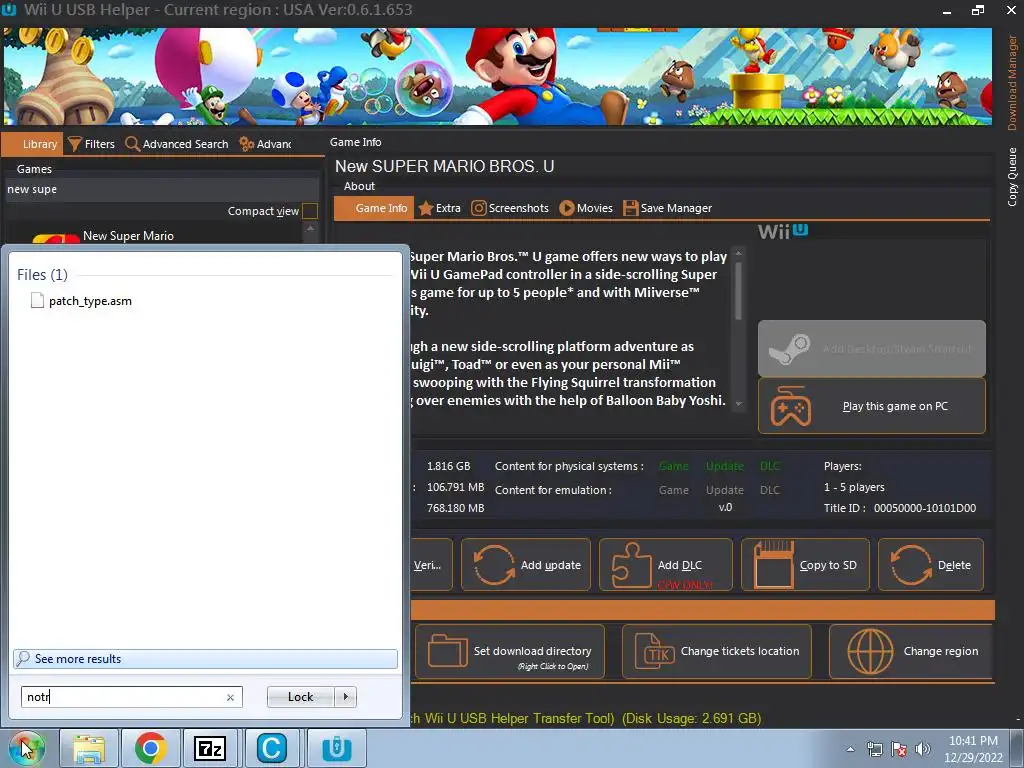
Task: Click the taskbar clock showing 10:41 PM
Action: [x=973, y=749]
